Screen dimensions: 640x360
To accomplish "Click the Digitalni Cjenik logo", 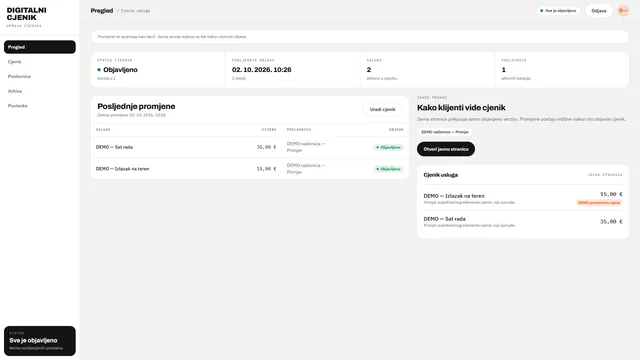I will click(27, 14).
